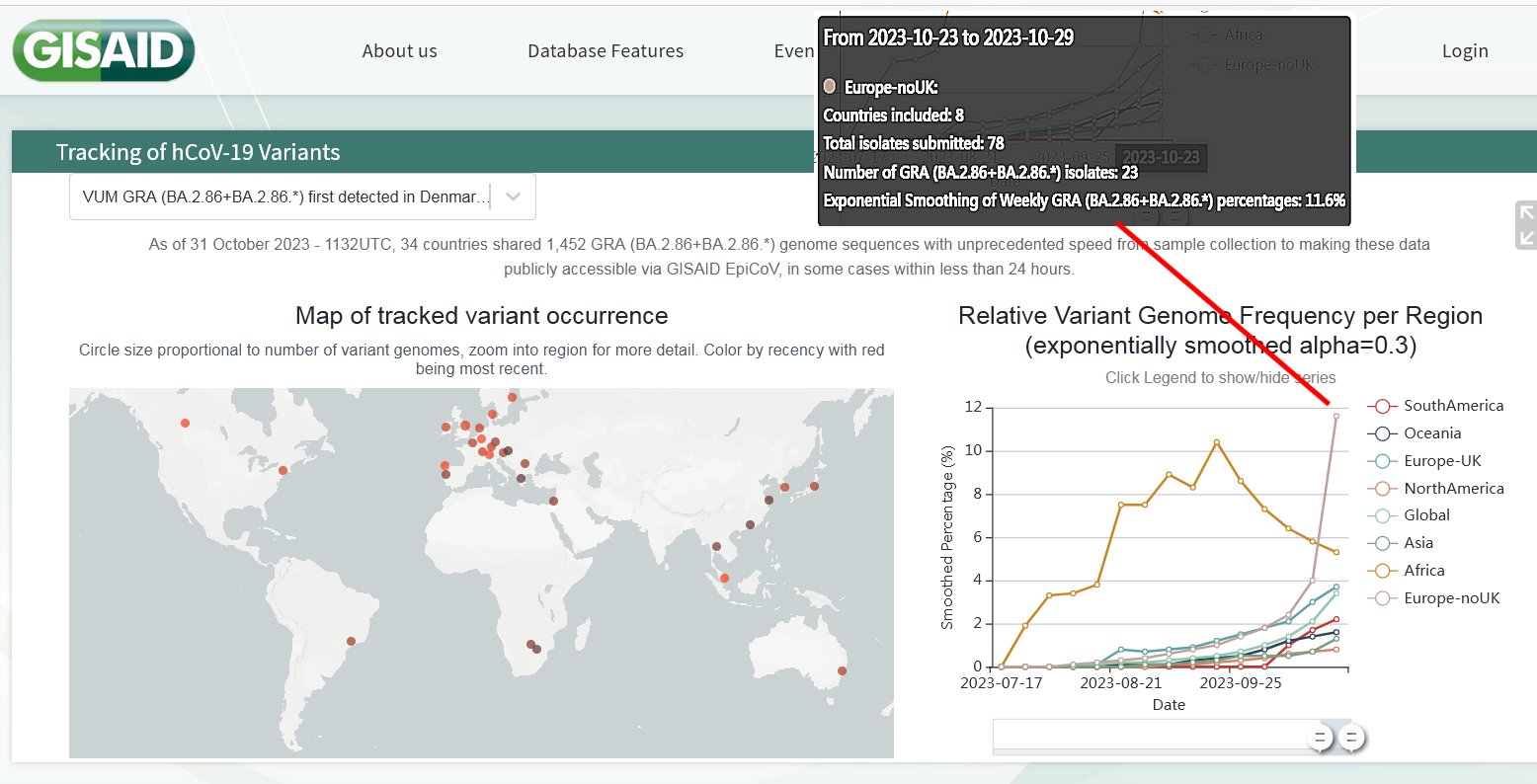Open the About us menu

coord(399,51)
